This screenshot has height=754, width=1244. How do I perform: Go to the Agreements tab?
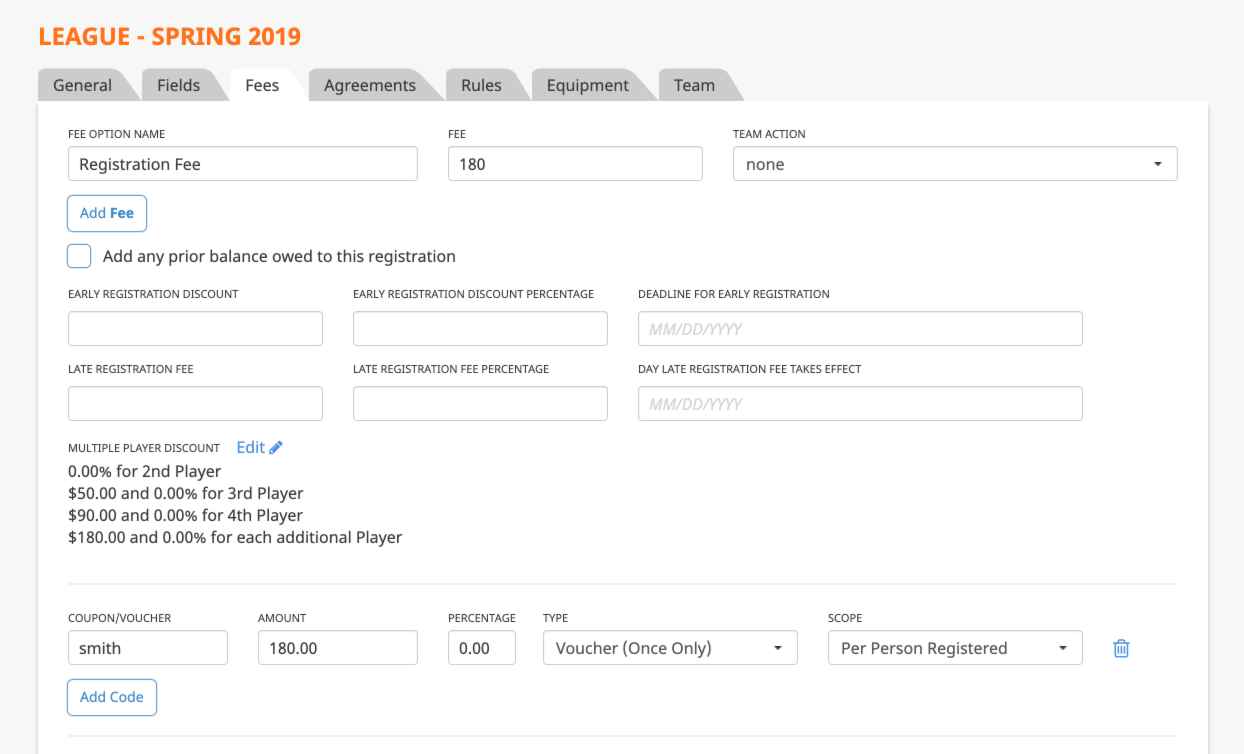point(370,85)
